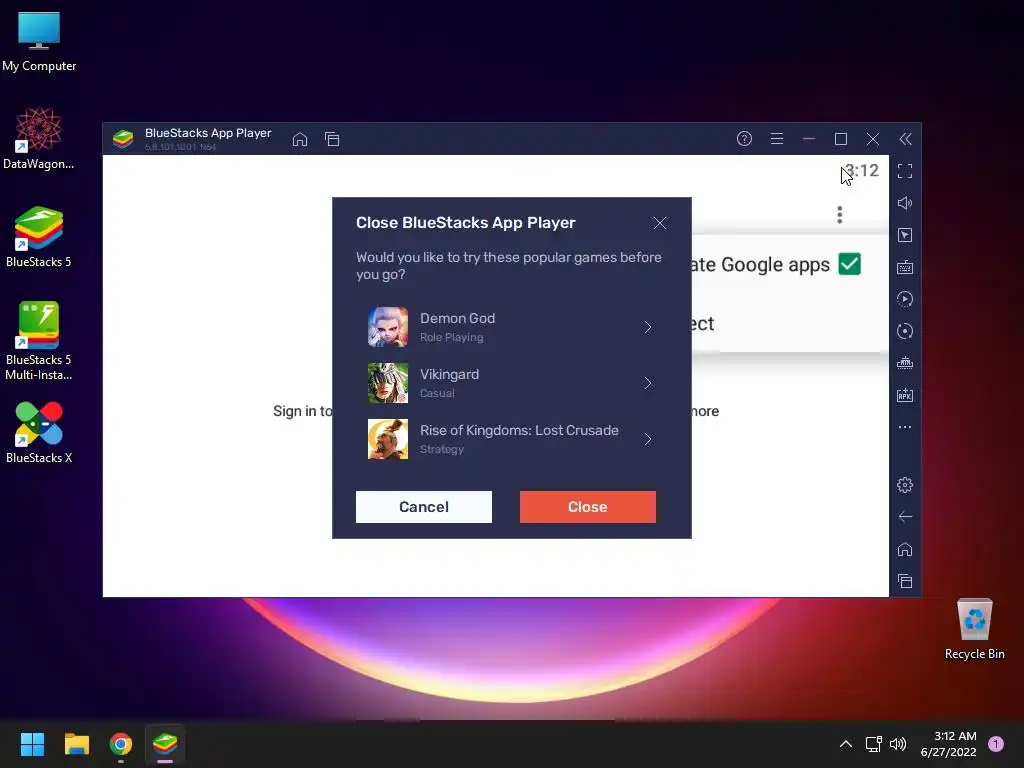Open BlueStacks settings gear icon
Viewport: 1024px width, 768px height.
905,485
